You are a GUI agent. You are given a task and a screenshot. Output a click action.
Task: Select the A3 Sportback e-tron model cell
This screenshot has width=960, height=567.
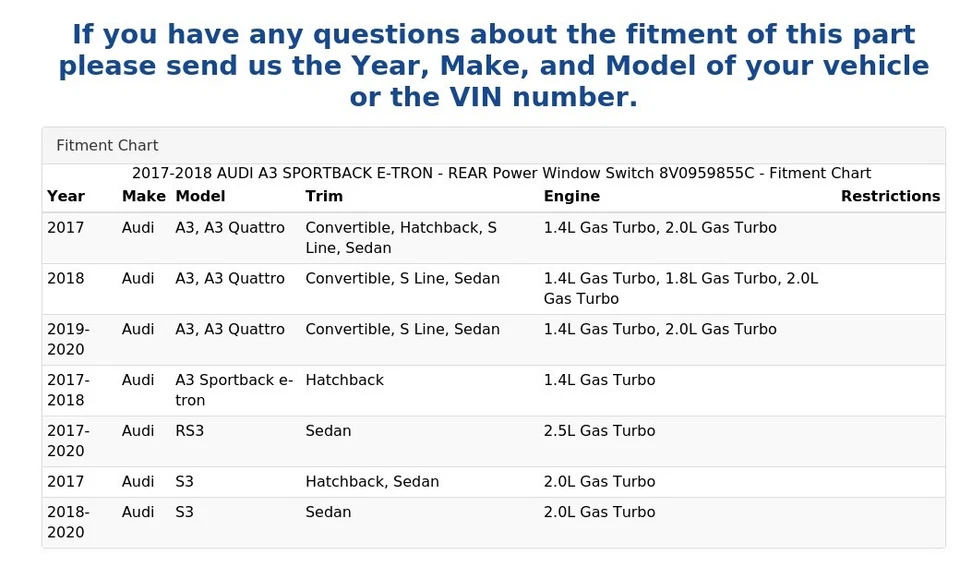tap(235, 391)
